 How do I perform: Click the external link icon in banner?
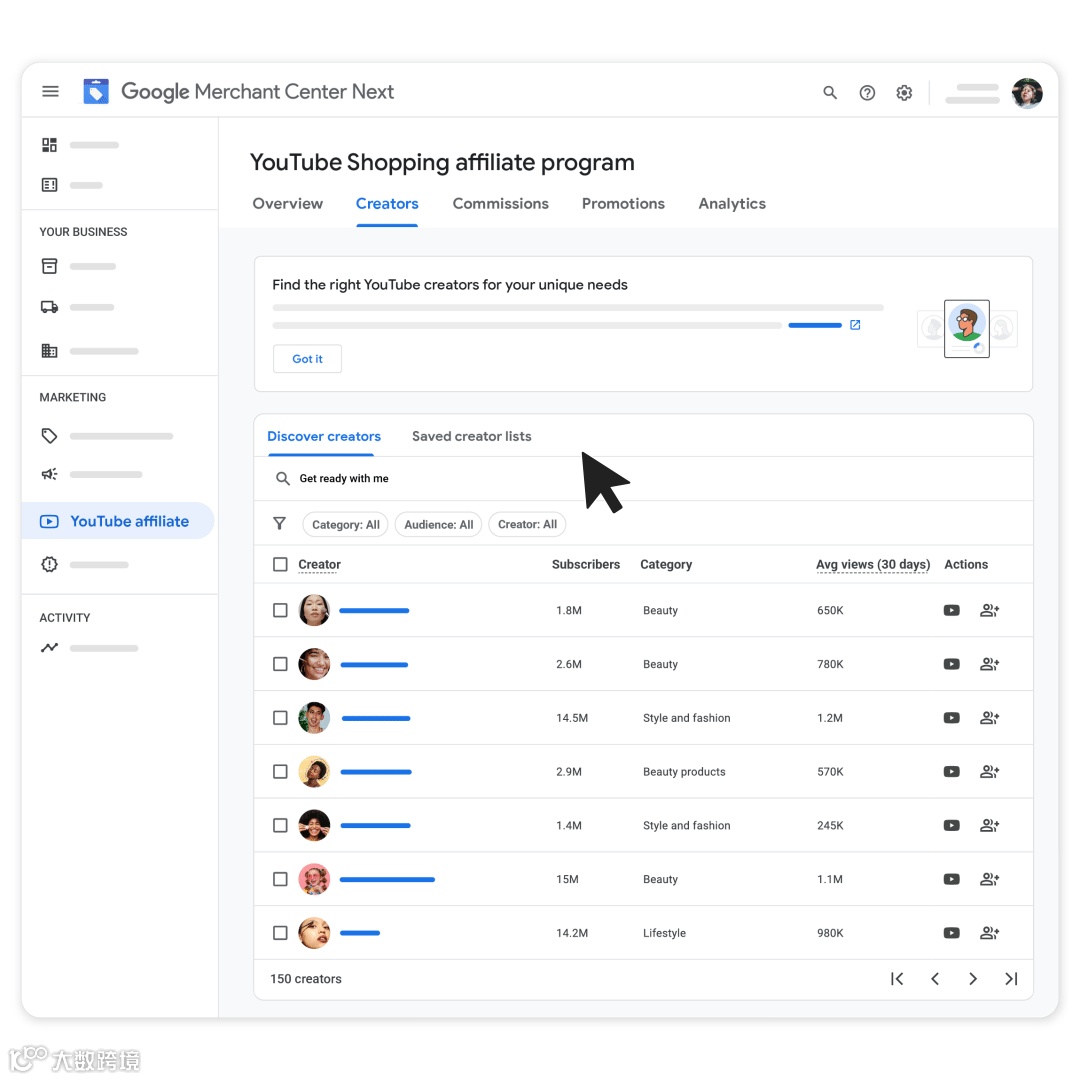[x=855, y=324]
